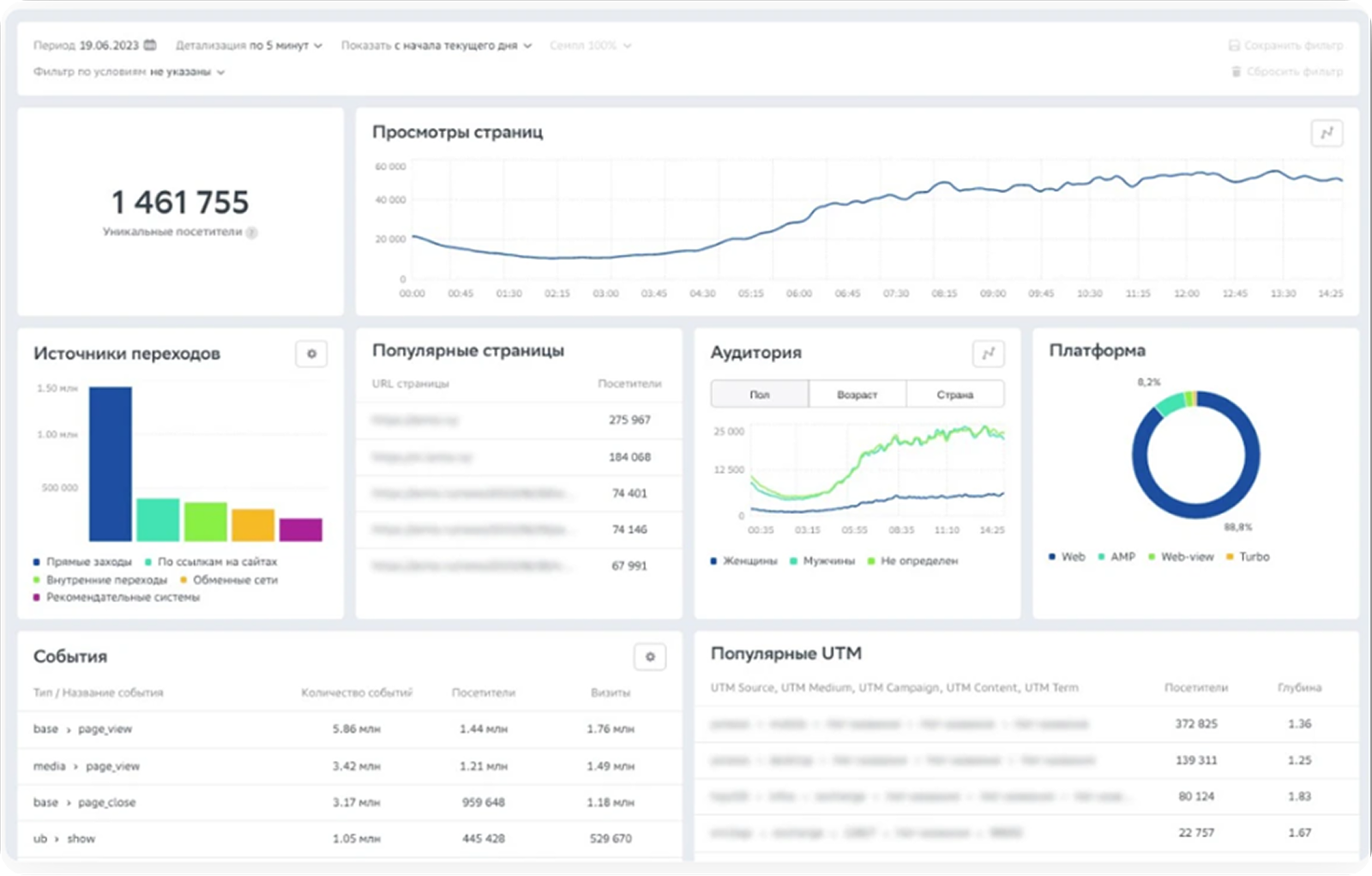Click the Сохранить фильтр button text
Image resolution: width=1372 pixels, height=876 pixels.
(x=1294, y=45)
